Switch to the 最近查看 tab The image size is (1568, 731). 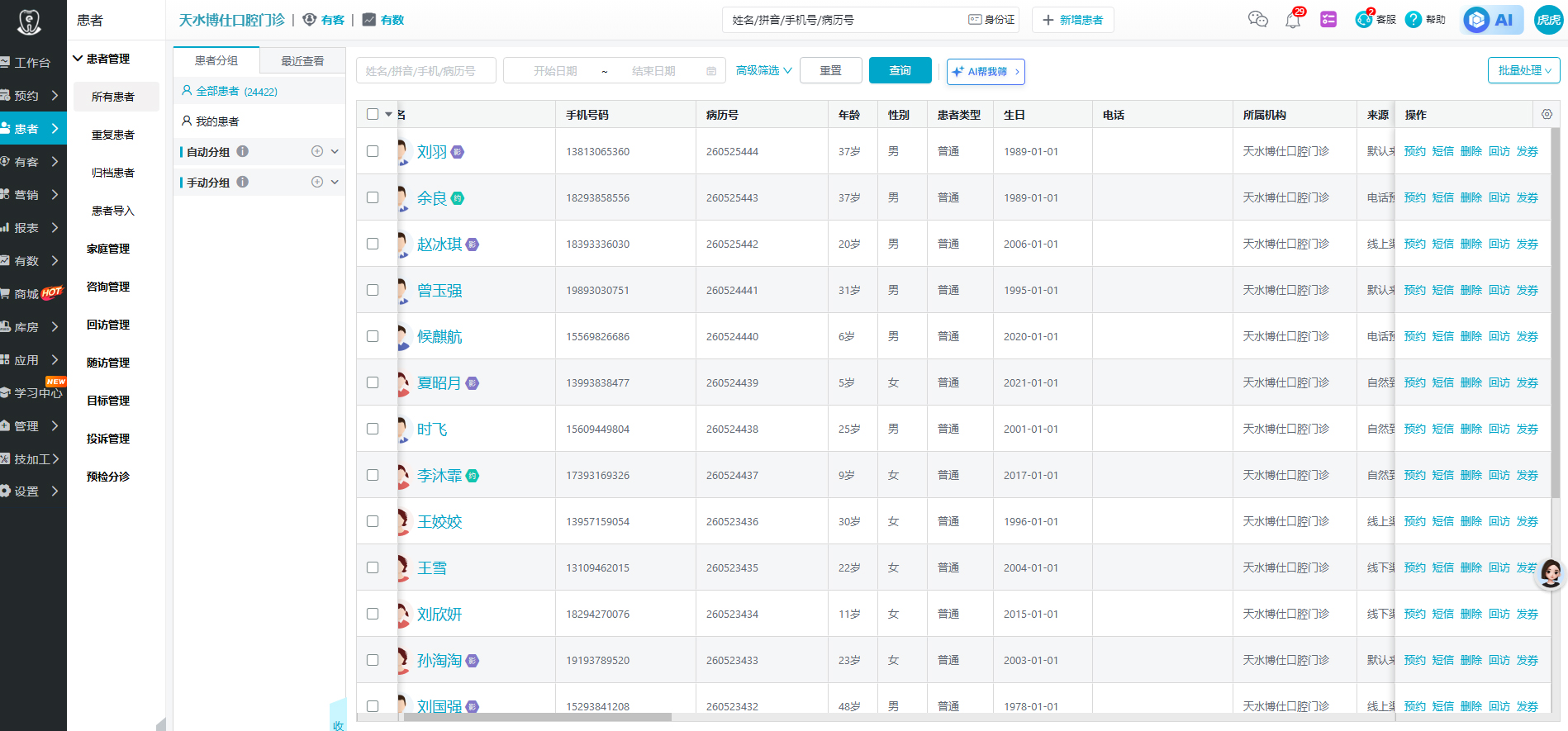tap(302, 60)
